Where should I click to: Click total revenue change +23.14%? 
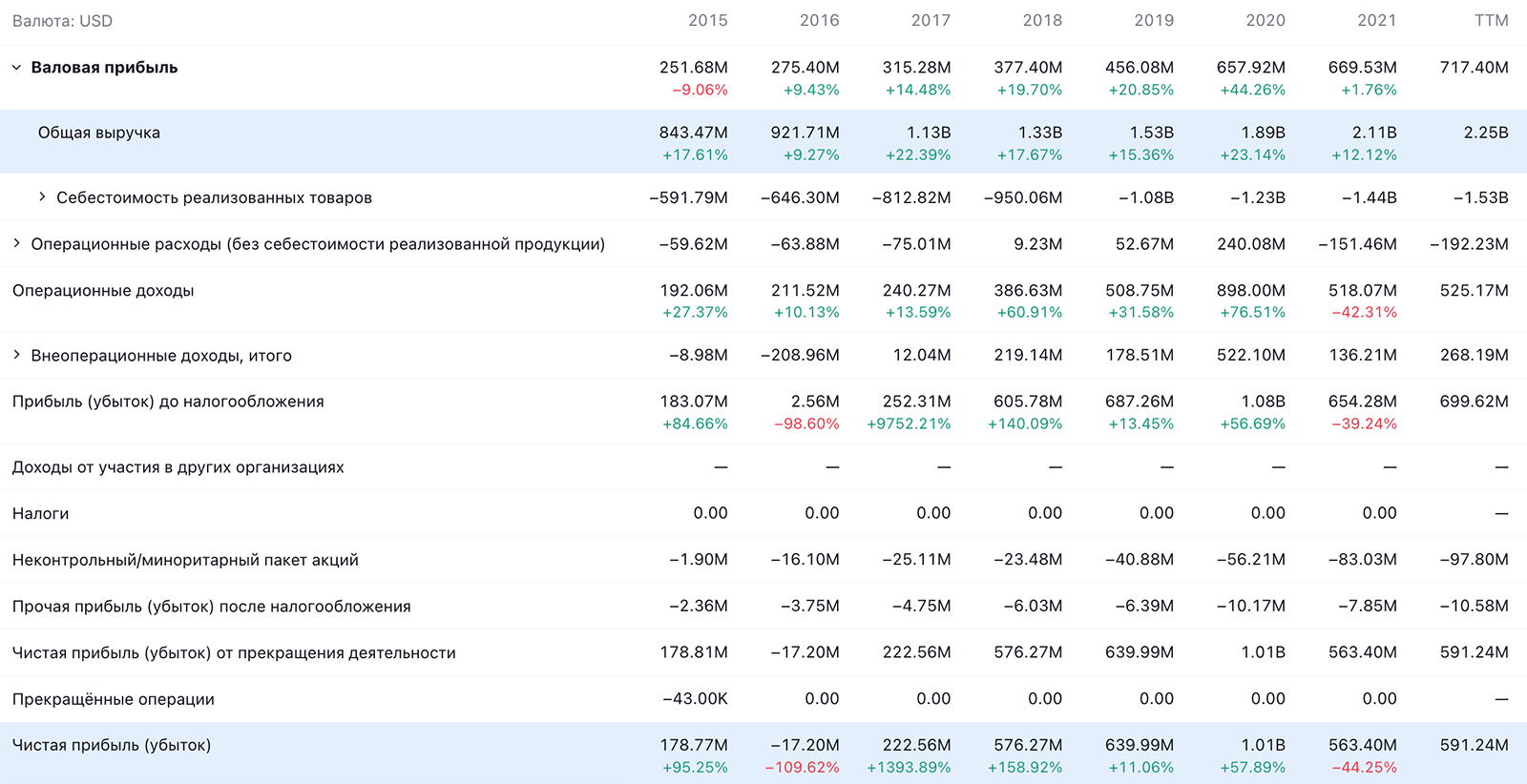(1253, 155)
